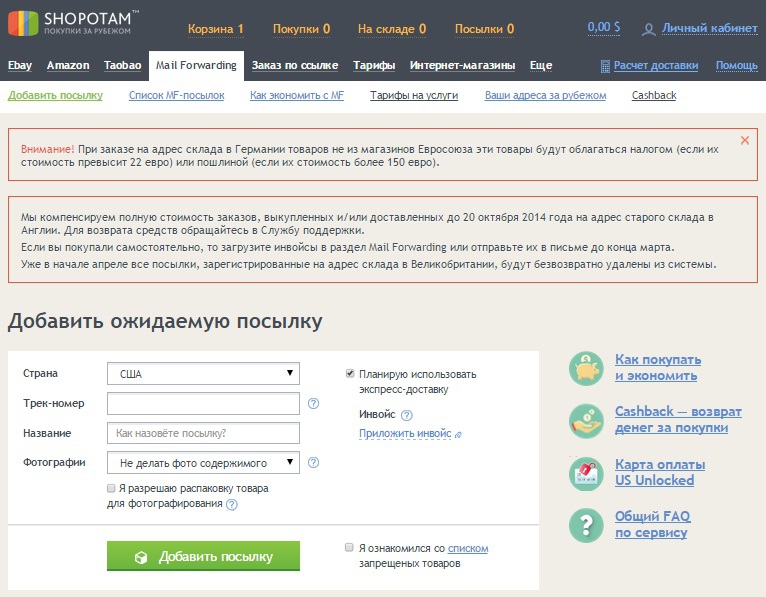Screen dimensions: 766x597
Task: Select Добавить посылку submenu link
Action: pos(55,95)
